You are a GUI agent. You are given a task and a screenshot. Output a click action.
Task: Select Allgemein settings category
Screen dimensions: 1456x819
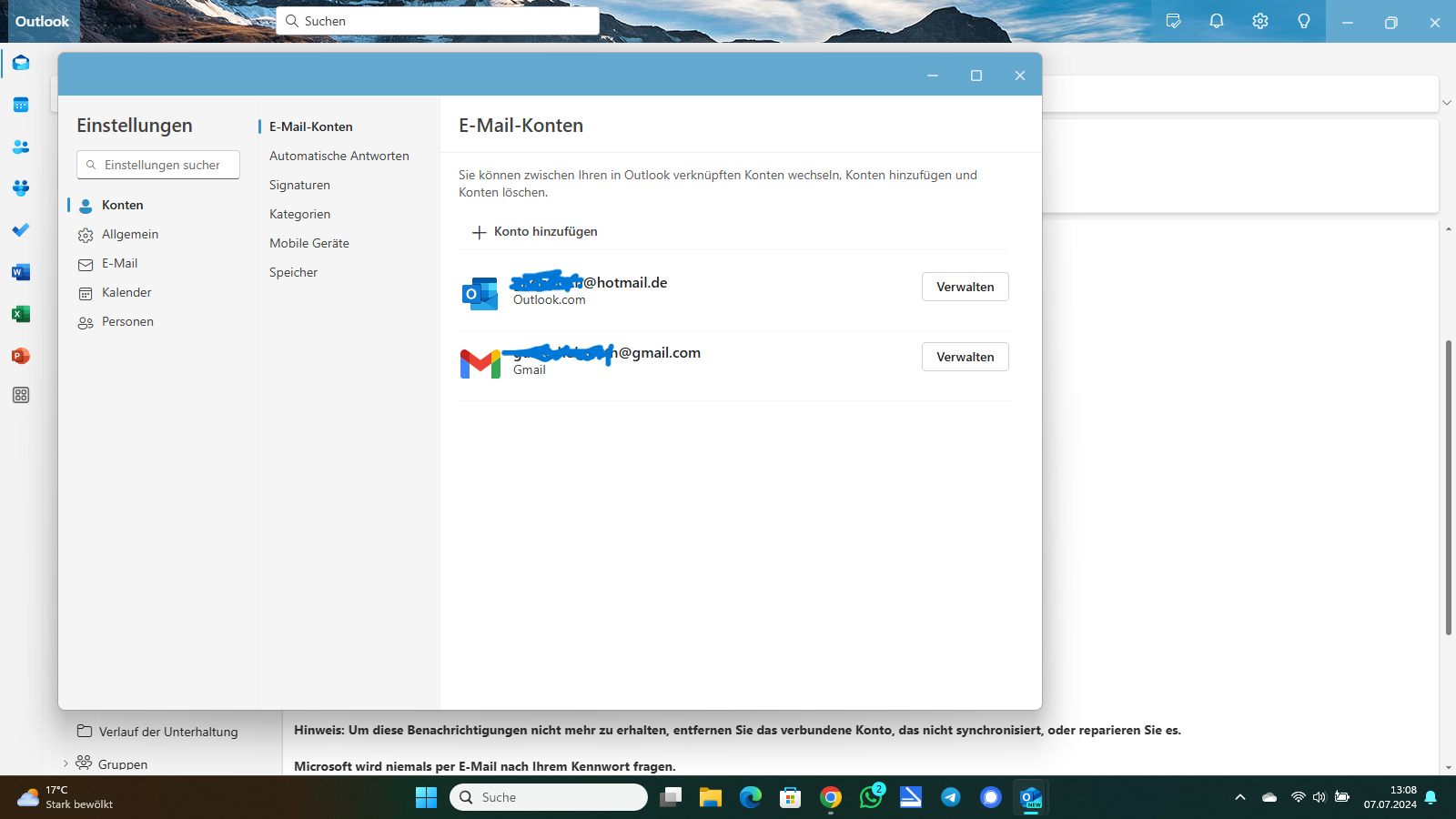click(x=130, y=234)
